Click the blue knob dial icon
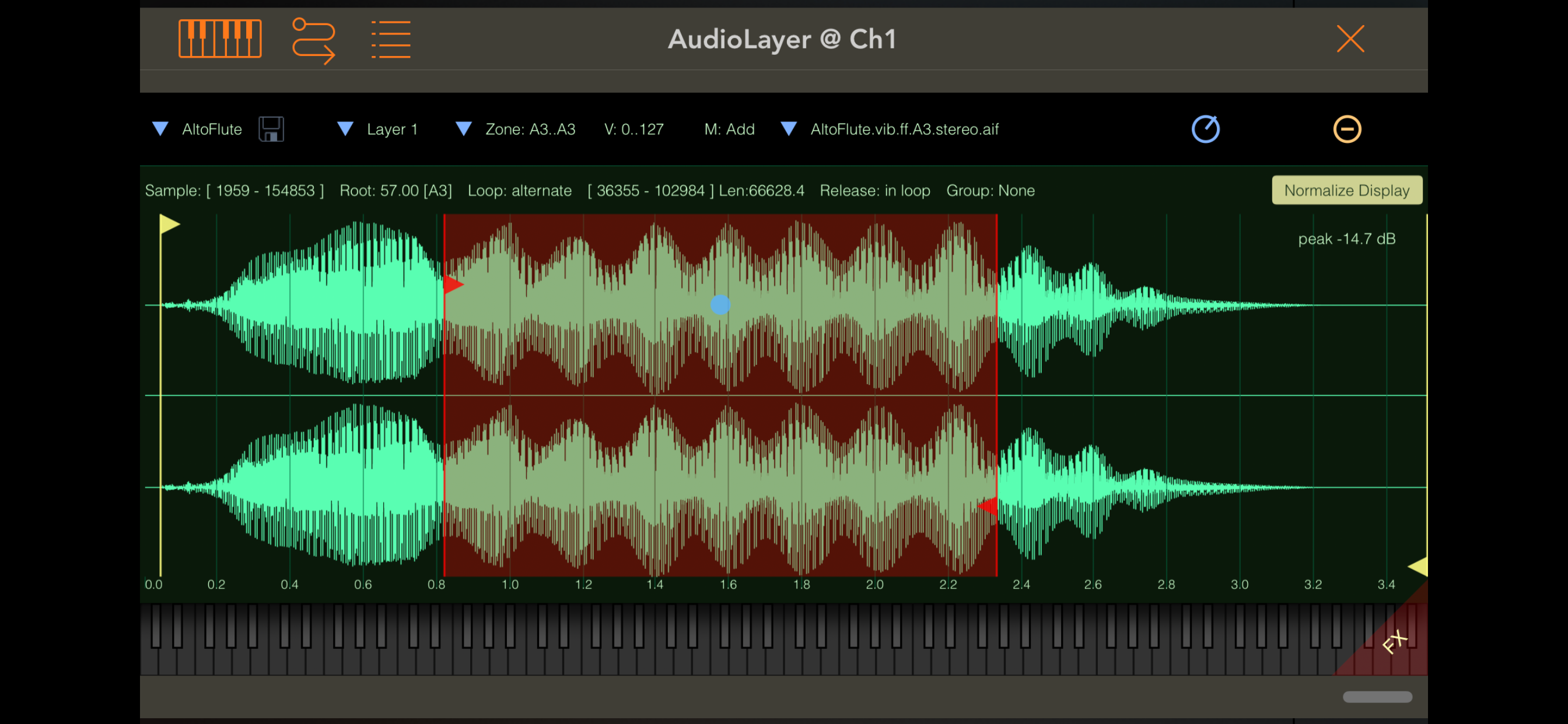Screen dimensions: 1568x724 tap(1205, 129)
